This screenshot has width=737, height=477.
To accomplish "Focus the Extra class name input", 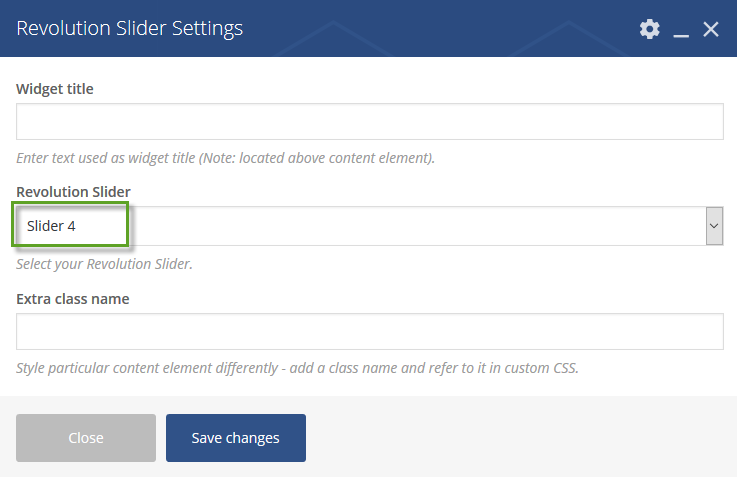I will pos(369,331).
